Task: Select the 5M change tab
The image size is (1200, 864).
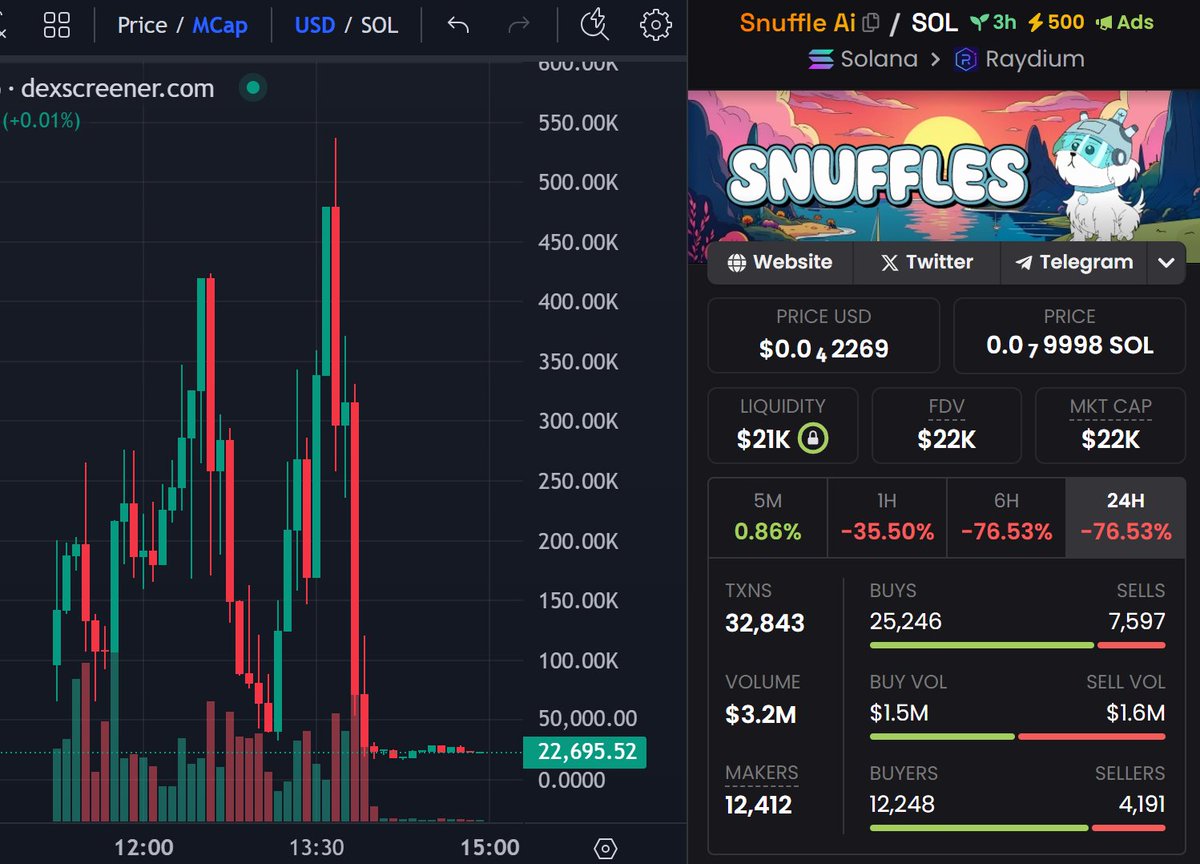Action: click(767, 518)
